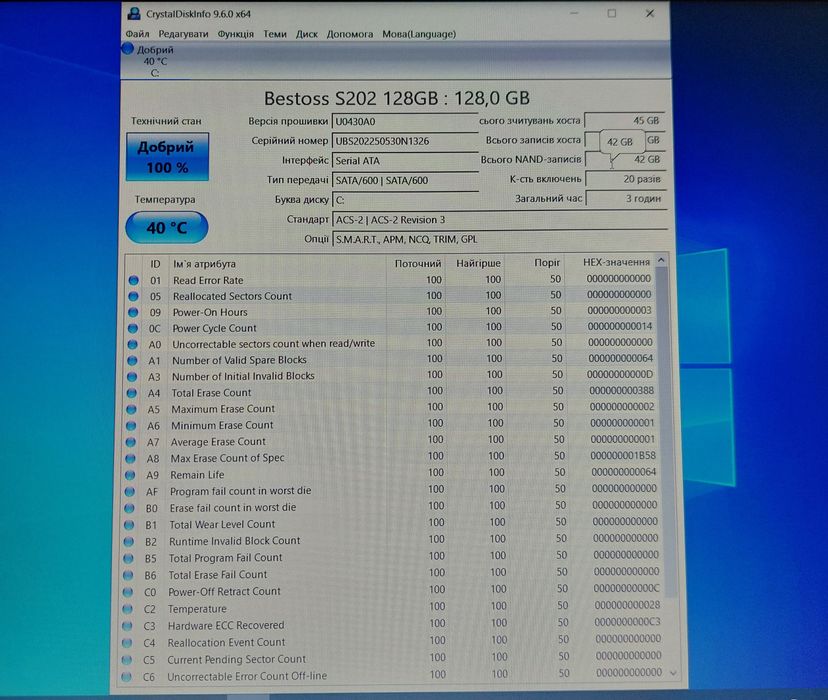The width and height of the screenshot is (828, 700).
Task: Click the attribute list vertical scrollbar thumb
Action: [x=666, y=430]
